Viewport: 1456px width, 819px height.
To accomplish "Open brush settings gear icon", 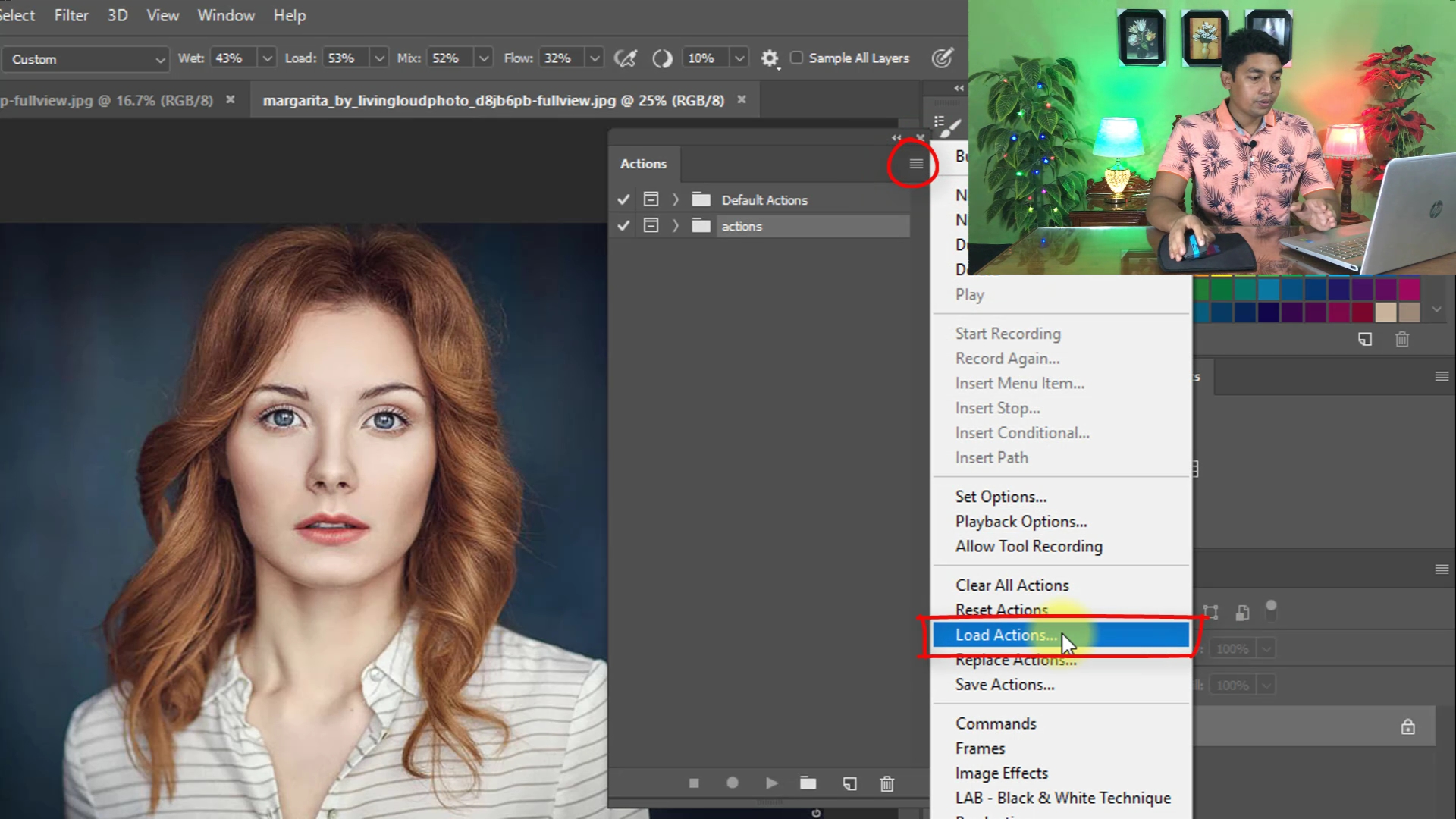I will point(769,58).
